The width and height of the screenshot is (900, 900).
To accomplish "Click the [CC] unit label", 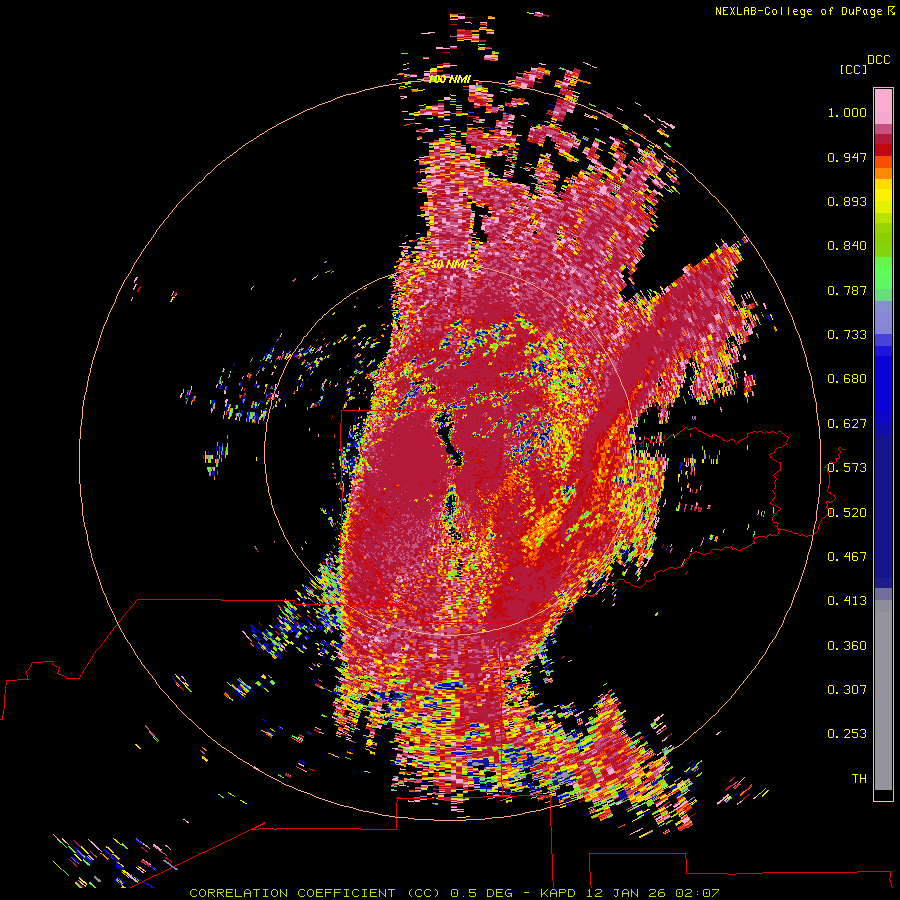I will point(853,69).
